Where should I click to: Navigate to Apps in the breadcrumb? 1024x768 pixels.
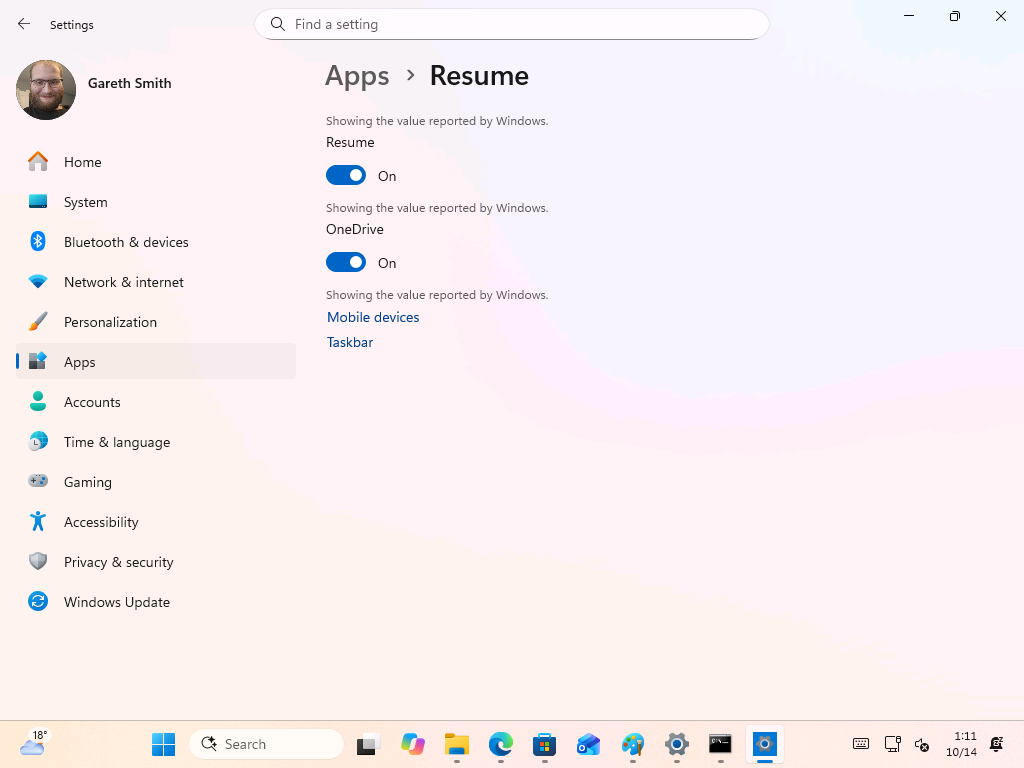coord(357,76)
